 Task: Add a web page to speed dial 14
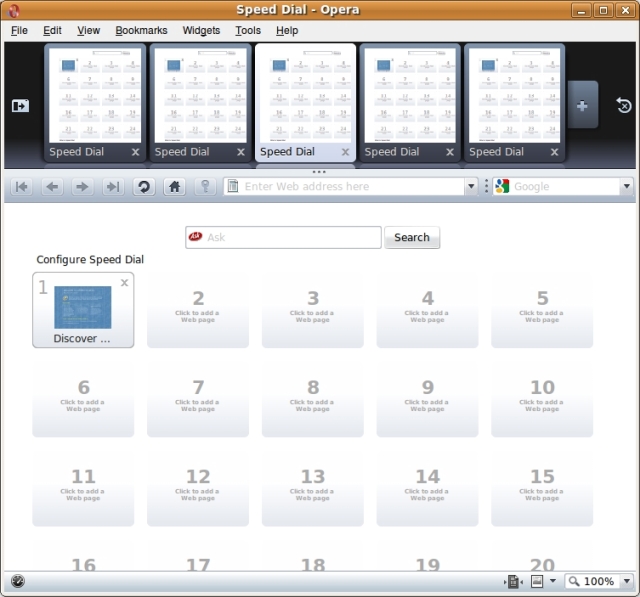[x=427, y=489]
